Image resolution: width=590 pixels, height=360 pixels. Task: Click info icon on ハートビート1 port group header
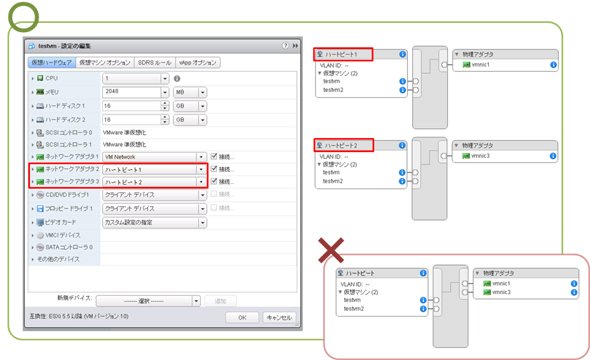(x=402, y=54)
